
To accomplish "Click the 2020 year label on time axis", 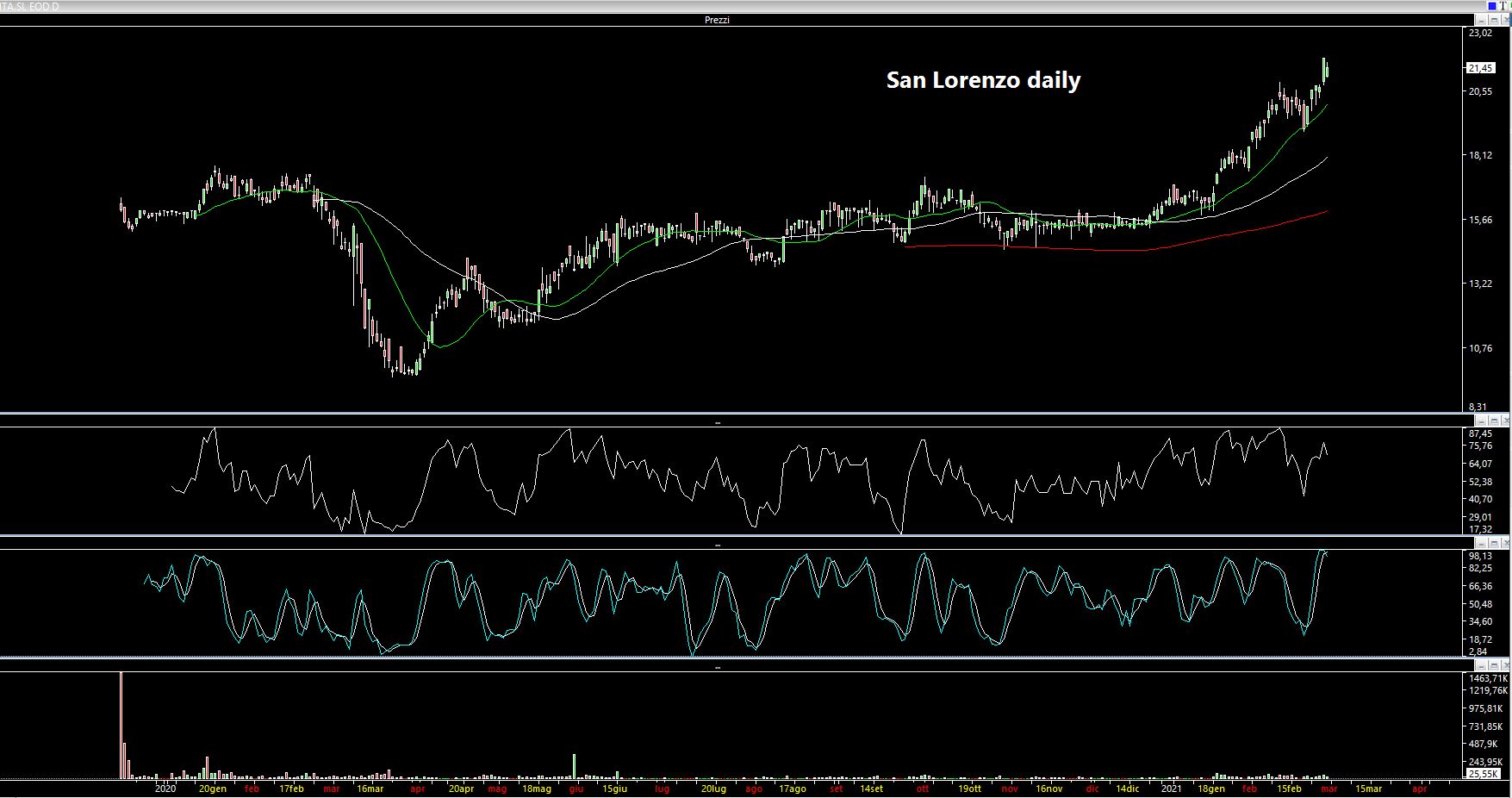I will (165, 789).
